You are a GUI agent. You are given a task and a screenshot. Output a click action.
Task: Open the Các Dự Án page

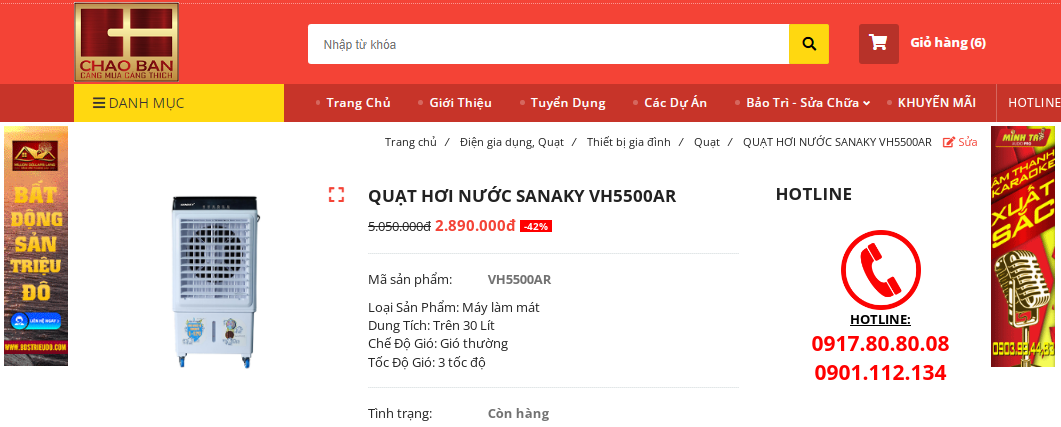(675, 103)
